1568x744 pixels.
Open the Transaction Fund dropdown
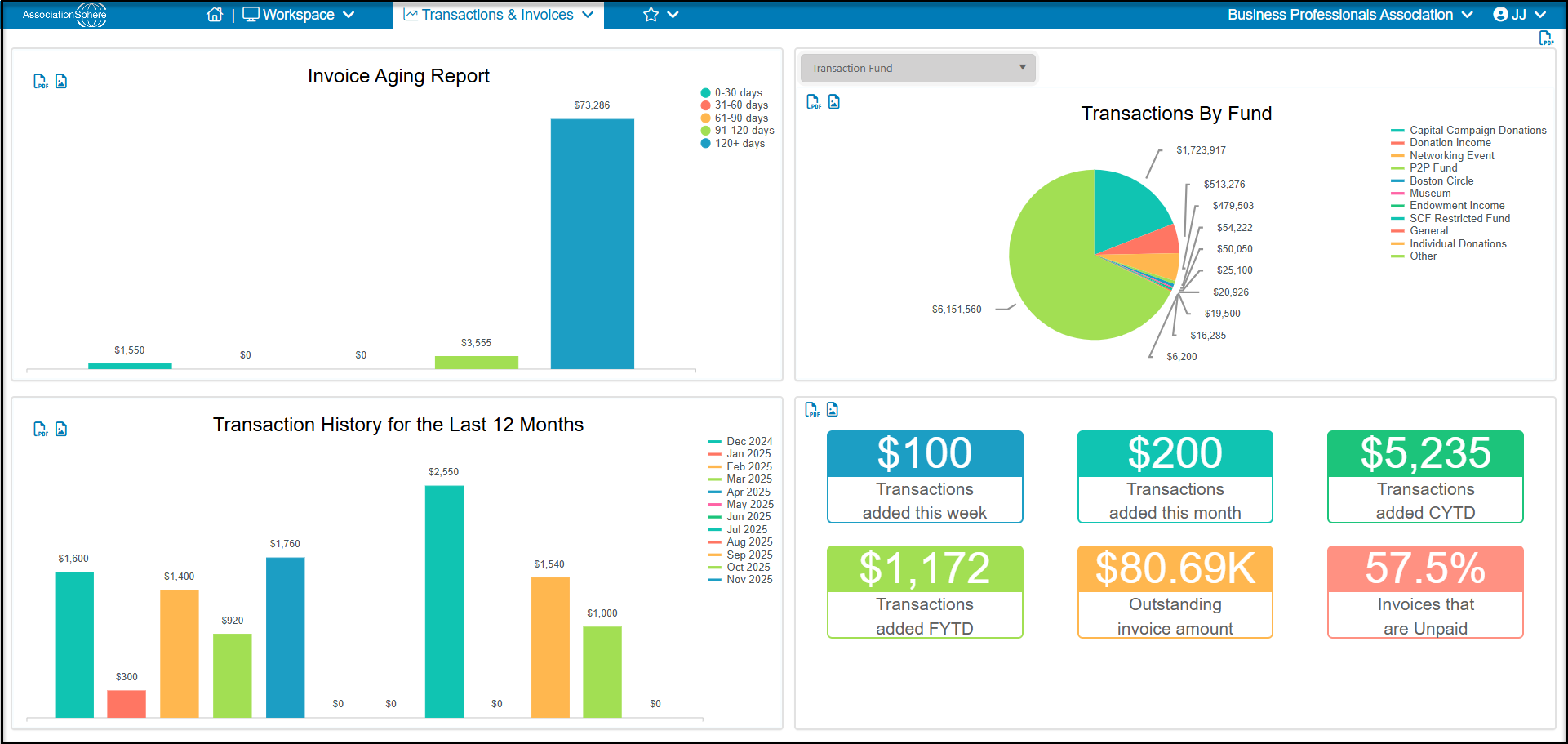pyautogui.click(x=918, y=68)
